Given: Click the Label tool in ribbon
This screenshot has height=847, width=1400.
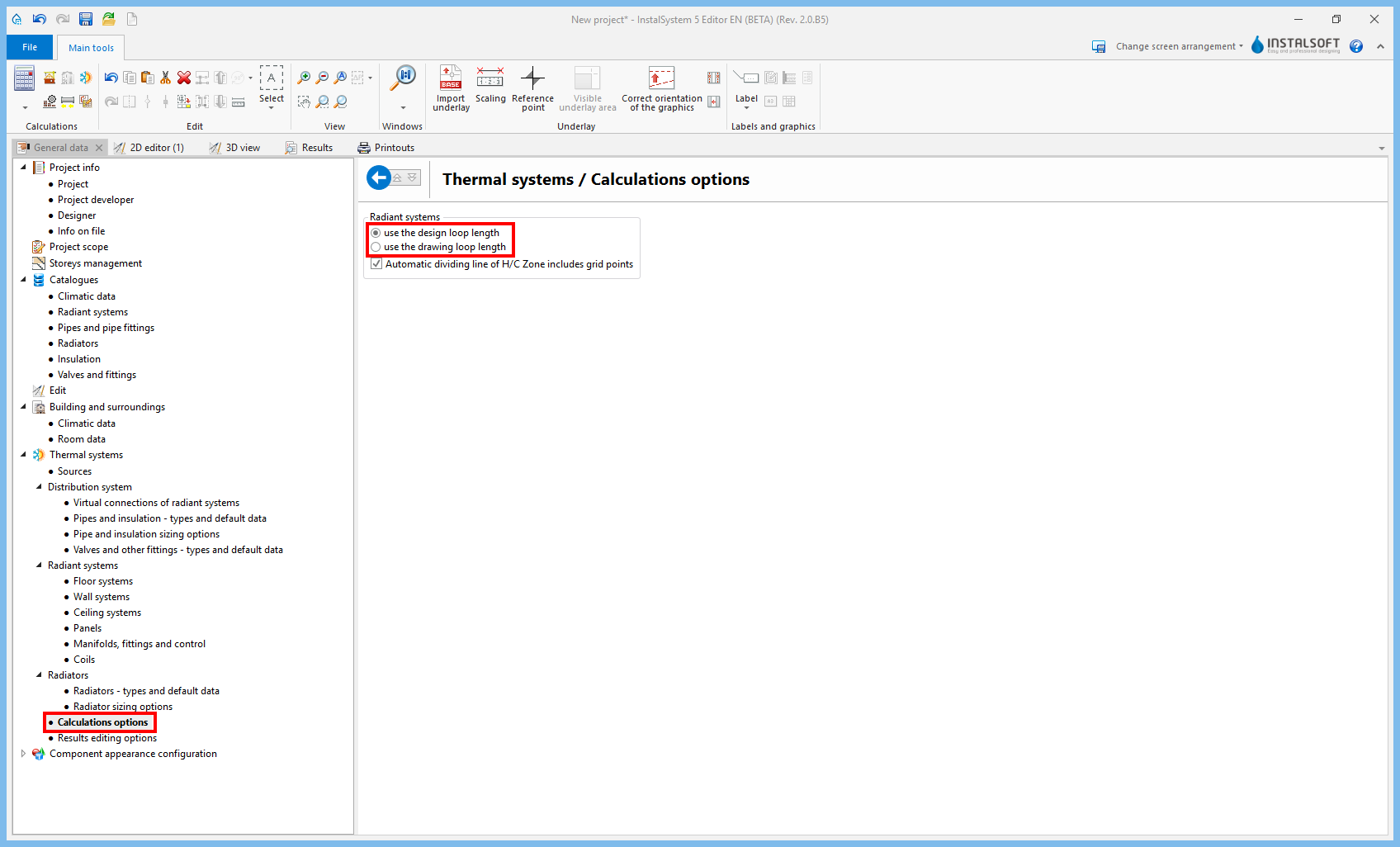Looking at the screenshot, I should coord(746,88).
